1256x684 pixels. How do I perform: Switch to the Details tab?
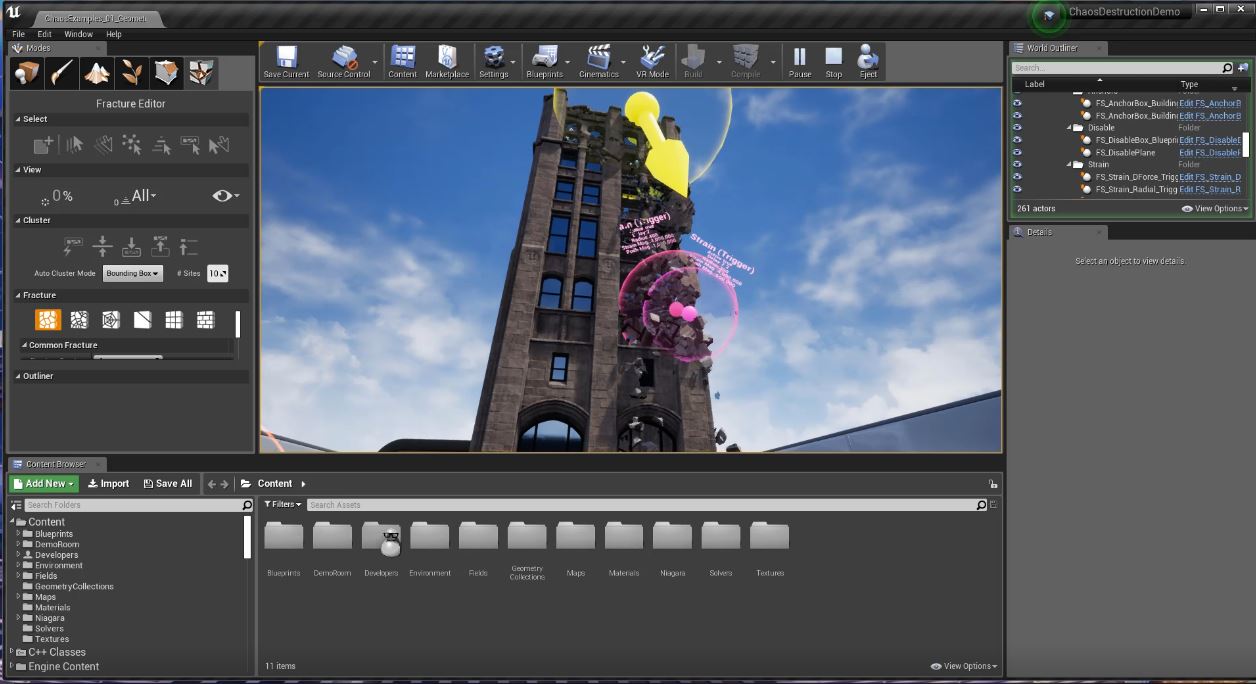click(1039, 232)
